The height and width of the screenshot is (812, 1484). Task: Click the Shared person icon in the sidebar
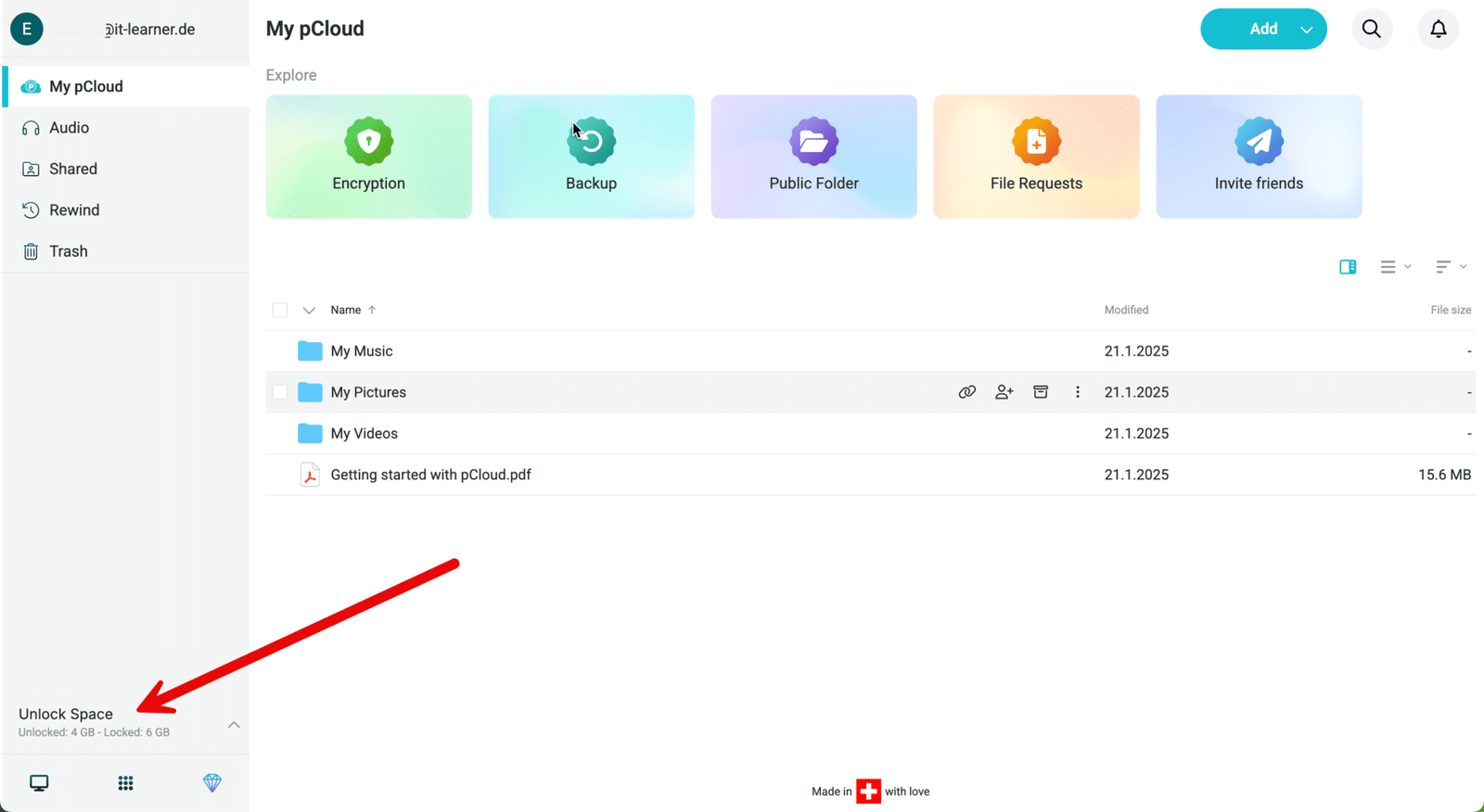[x=31, y=169]
